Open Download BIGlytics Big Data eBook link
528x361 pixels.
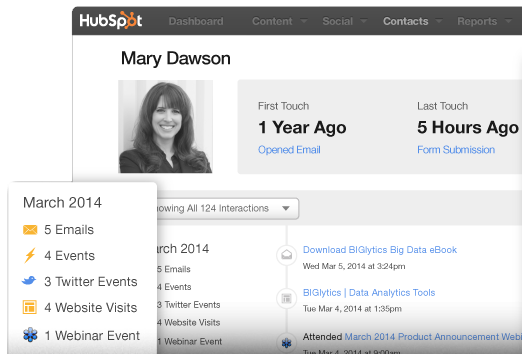380,250
